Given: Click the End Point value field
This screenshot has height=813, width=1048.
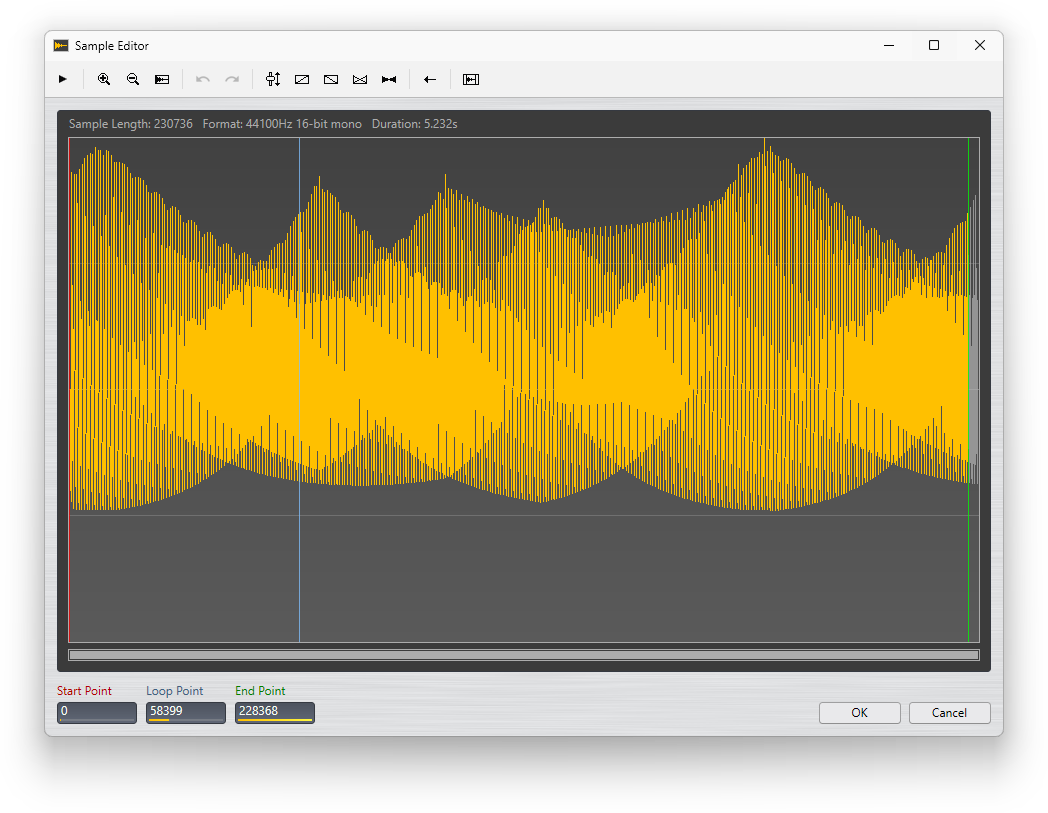Looking at the screenshot, I should pyautogui.click(x=275, y=712).
